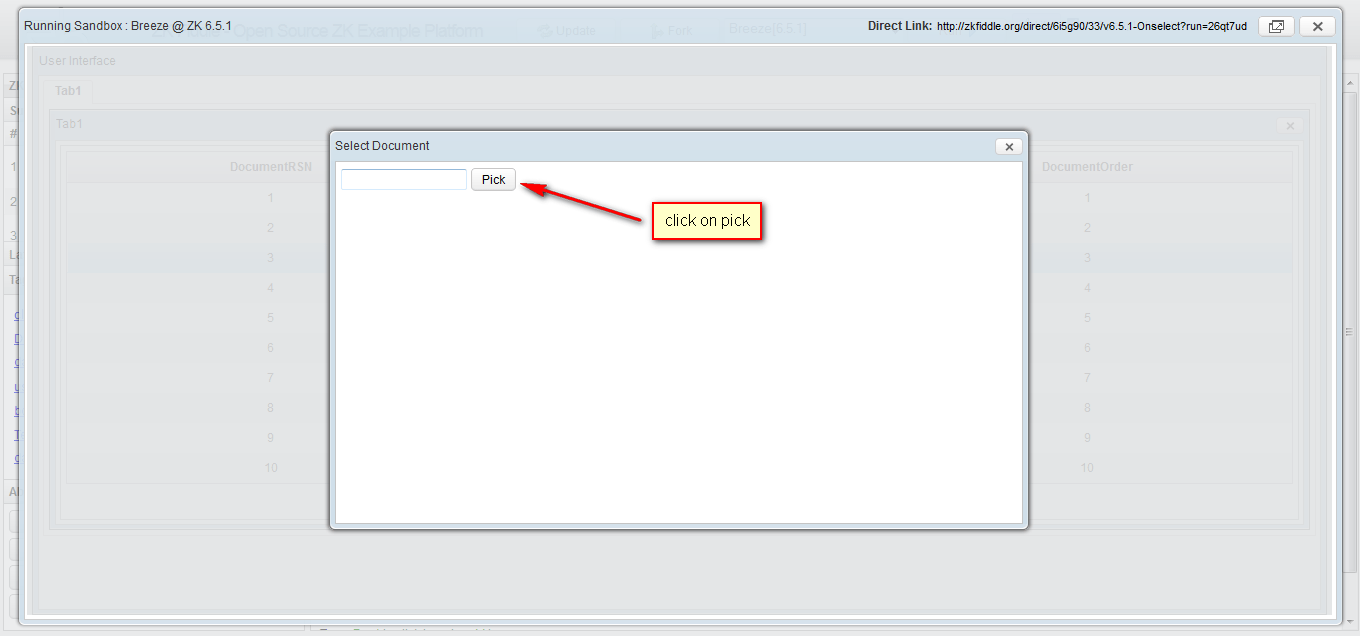The height and width of the screenshot is (636, 1360).
Task: Click the Fork icon in the toolbar
Action: [x=656, y=30]
